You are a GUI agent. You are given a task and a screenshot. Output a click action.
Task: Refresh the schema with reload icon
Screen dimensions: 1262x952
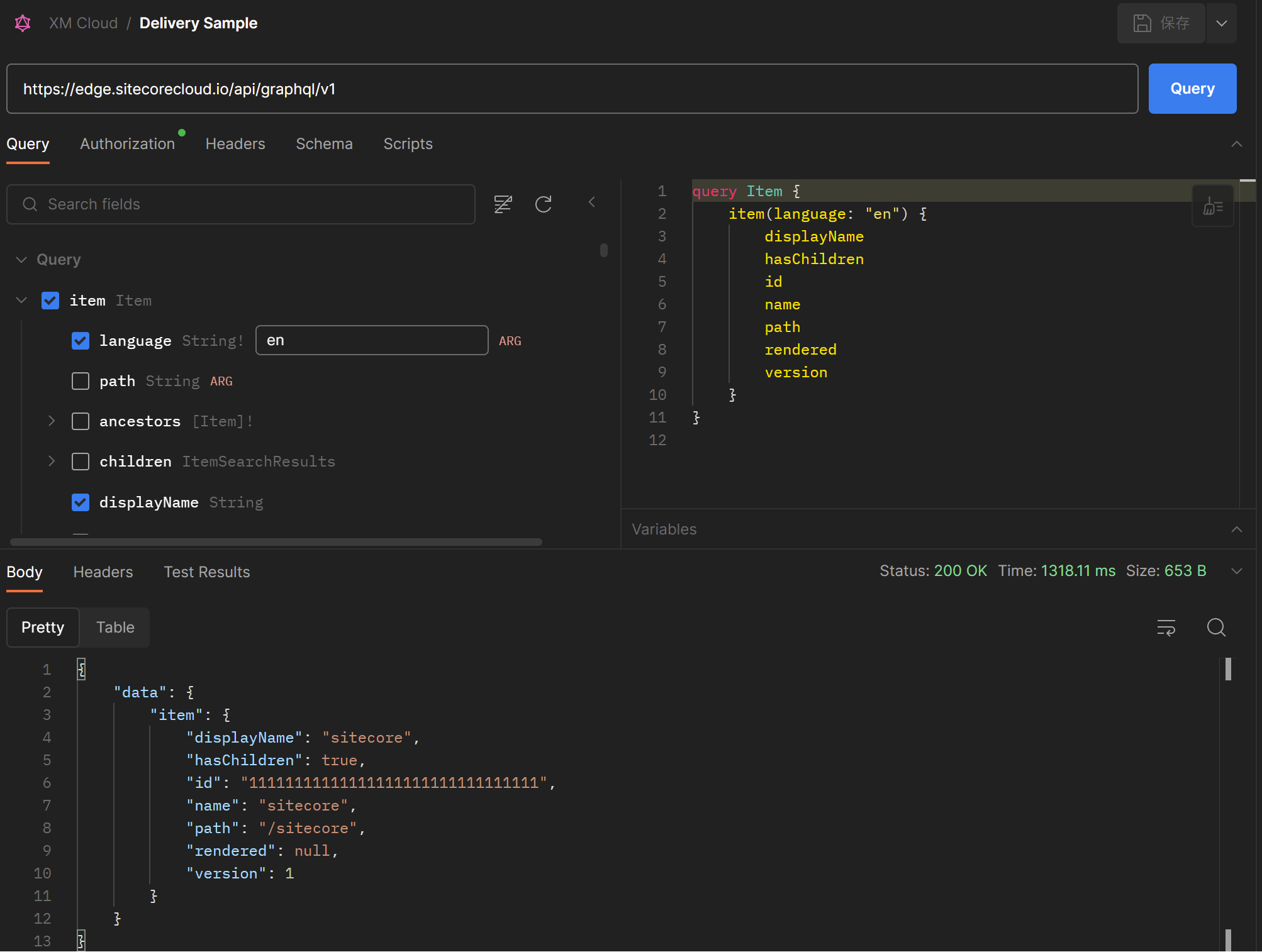click(x=544, y=204)
